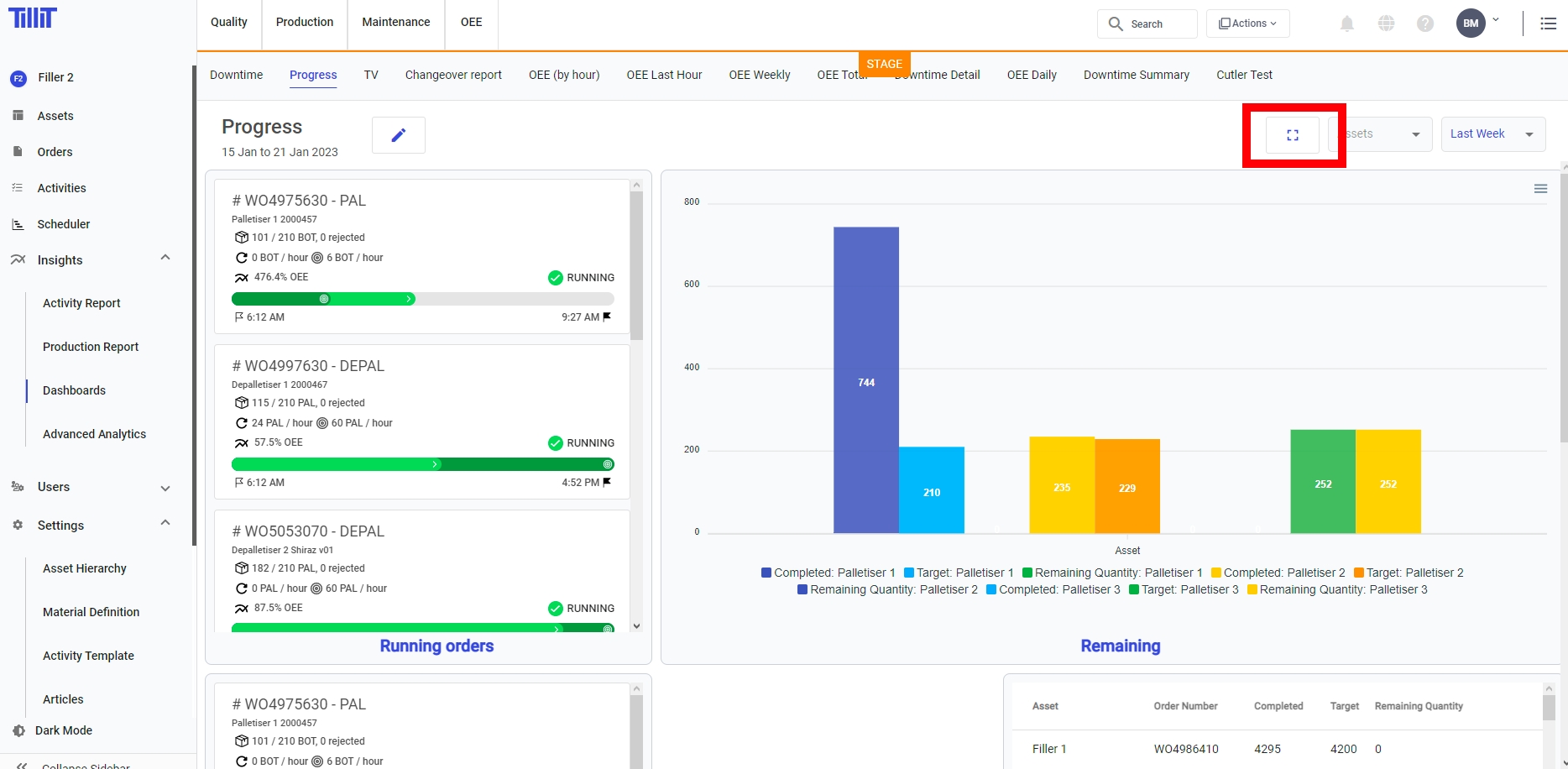Open the Maintenance top menu
This screenshot has height=769, width=1568.
pos(395,22)
